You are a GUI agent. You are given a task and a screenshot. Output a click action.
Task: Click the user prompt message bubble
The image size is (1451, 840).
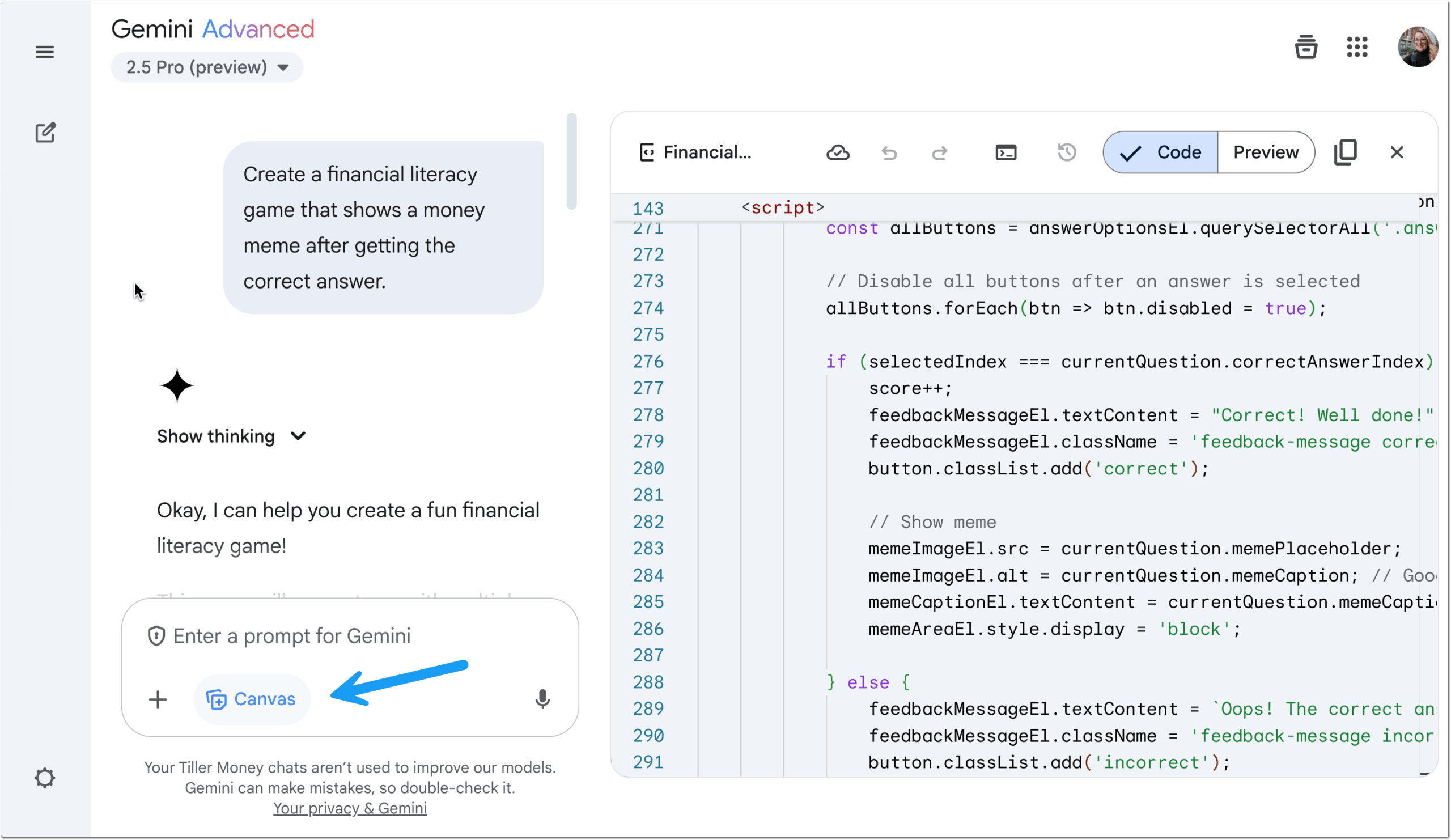pos(383,227)
